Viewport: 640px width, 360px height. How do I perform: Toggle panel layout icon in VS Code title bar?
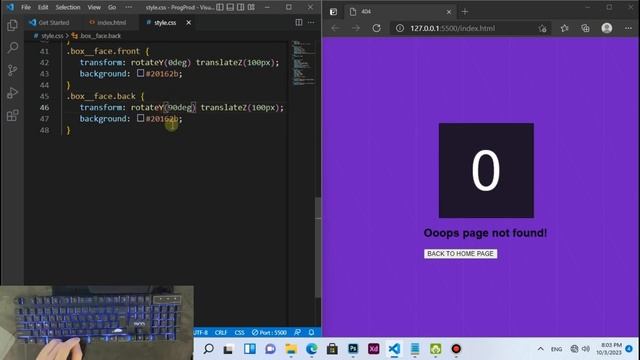[230, 7]
